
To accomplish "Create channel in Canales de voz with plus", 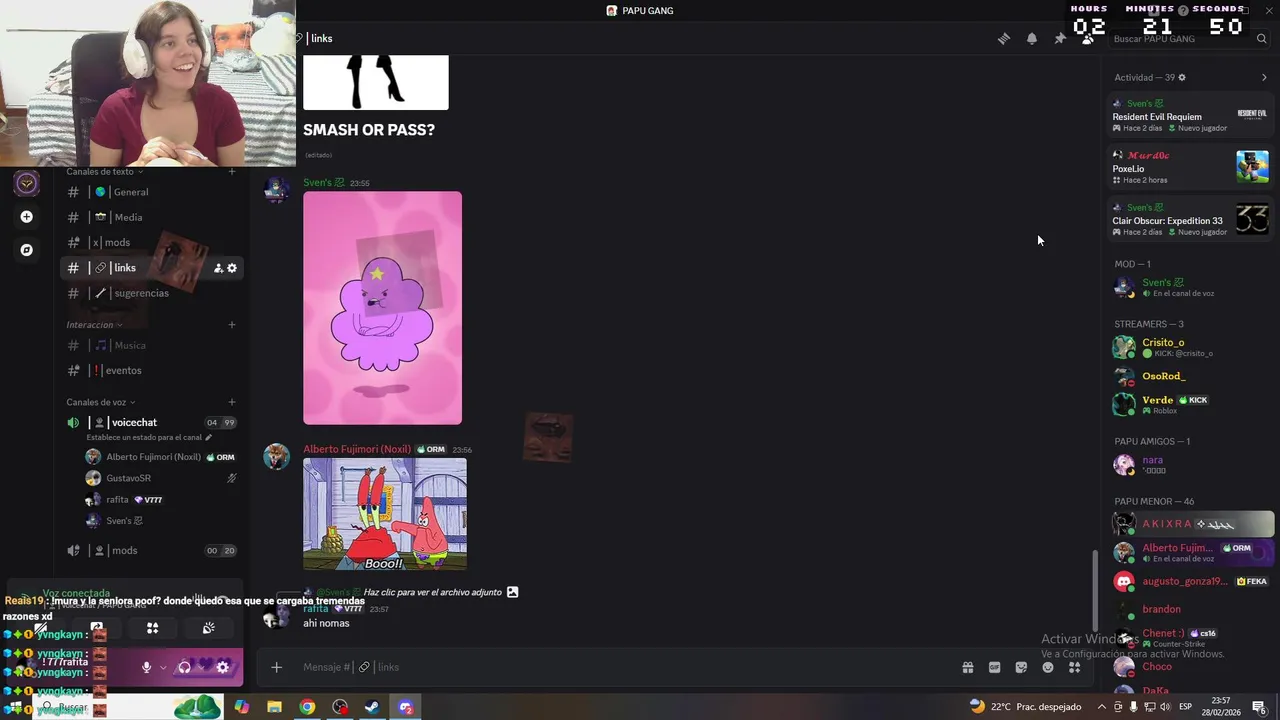I will pyautogui.click(x=232, y=402).
